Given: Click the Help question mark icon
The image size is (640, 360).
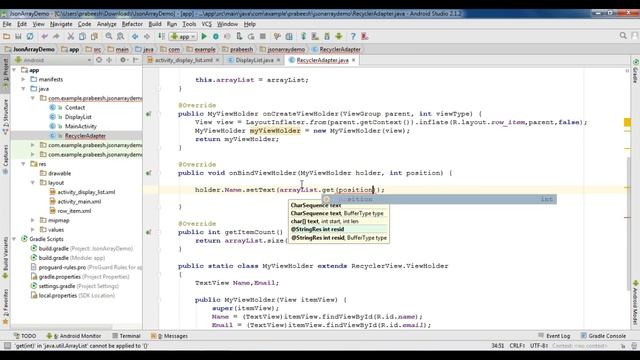Looking at the screenshot, I should [353, 36].
